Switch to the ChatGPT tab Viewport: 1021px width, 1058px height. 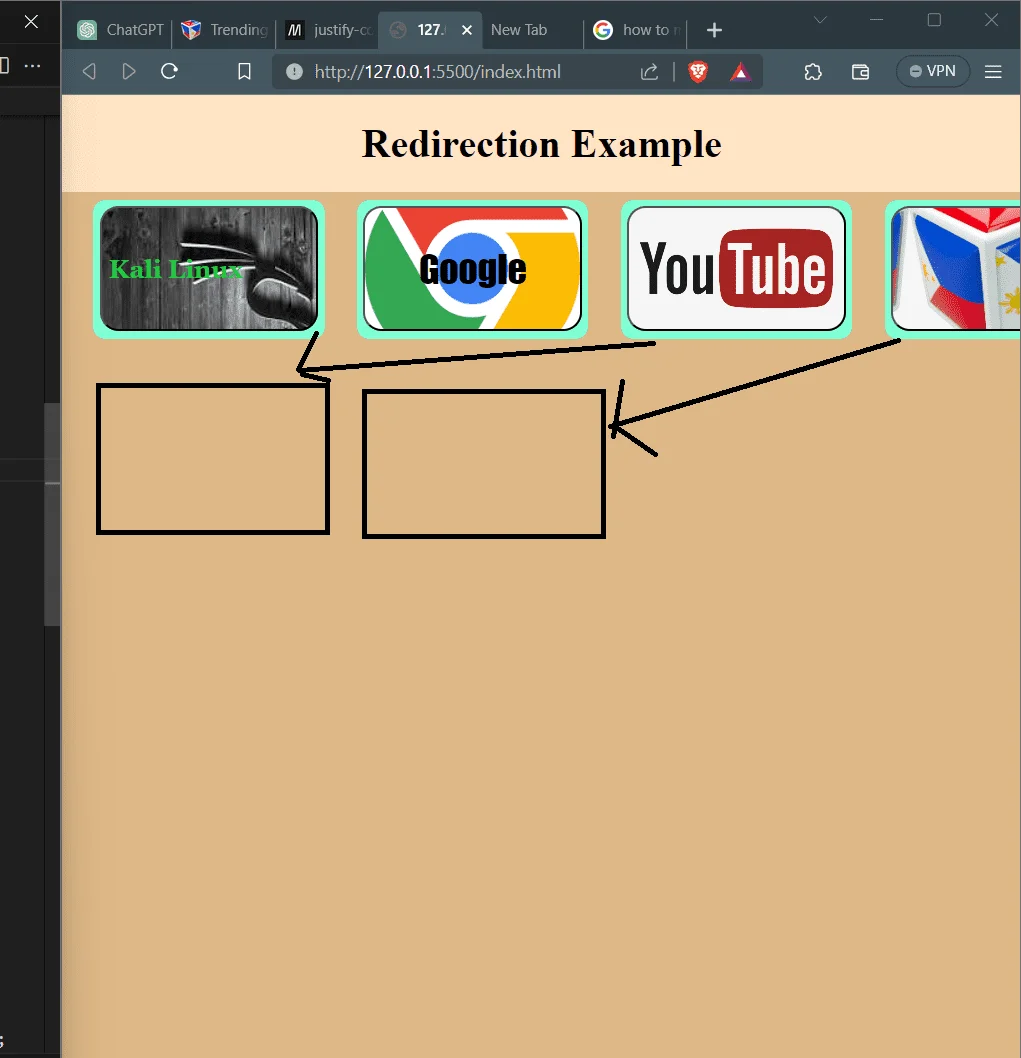120,30
